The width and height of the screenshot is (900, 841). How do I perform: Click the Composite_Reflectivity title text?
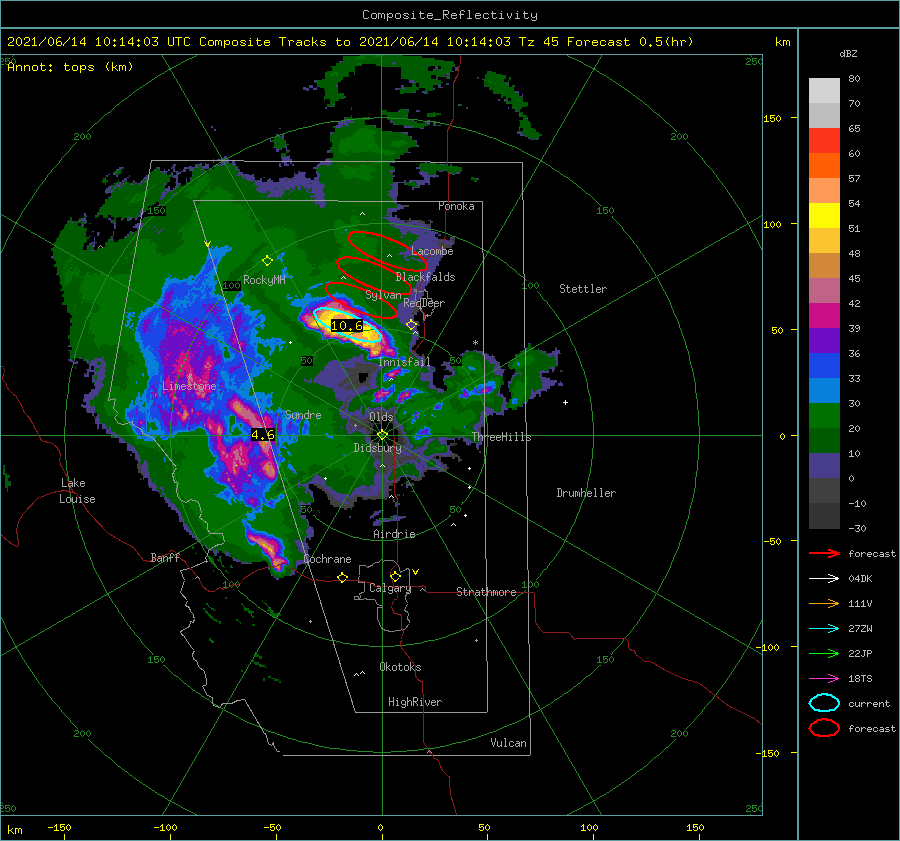pyautogui.click(x=449, y=15)
